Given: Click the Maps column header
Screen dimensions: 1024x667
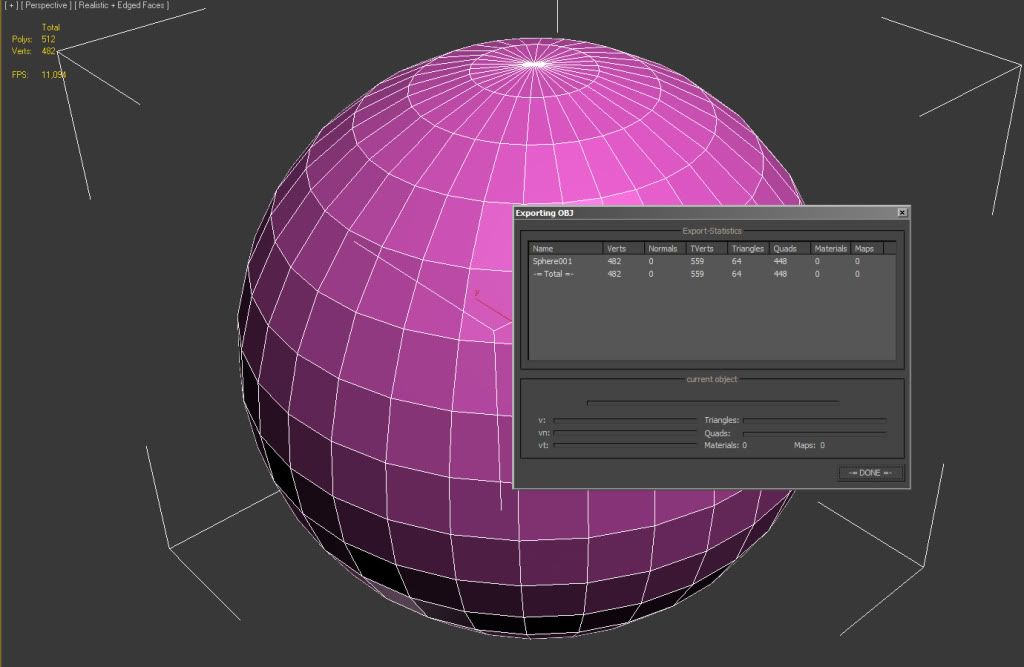Looking at the screenshot, I should 864,248.
